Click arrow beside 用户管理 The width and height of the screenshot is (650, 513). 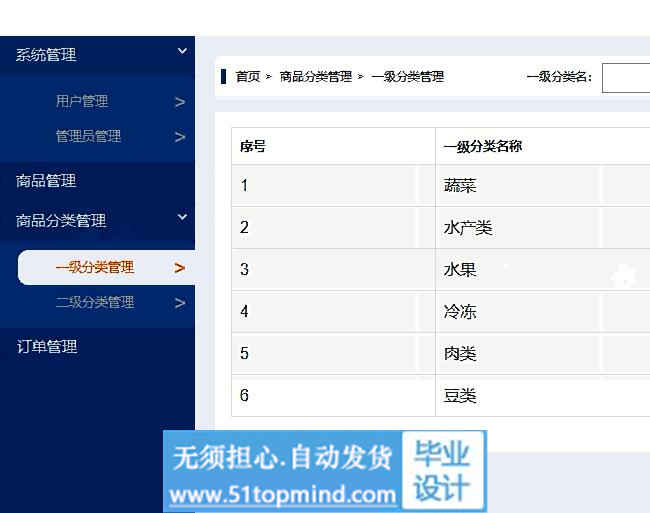tap(179, 102)
